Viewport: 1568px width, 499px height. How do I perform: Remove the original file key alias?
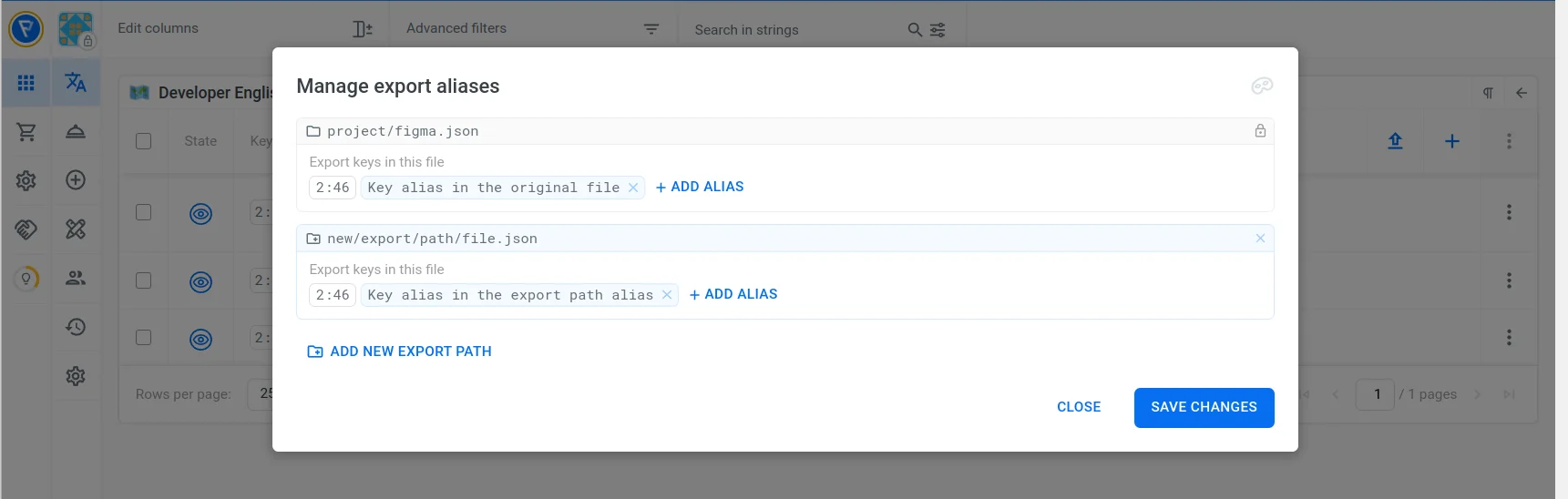(633, 188)
